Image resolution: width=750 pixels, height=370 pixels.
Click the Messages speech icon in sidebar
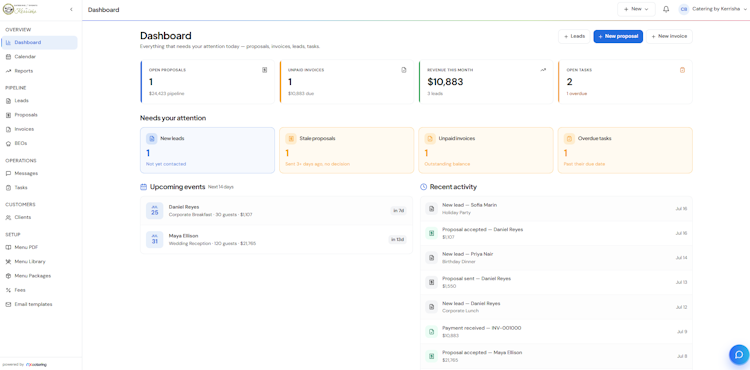tap(9, 174)
